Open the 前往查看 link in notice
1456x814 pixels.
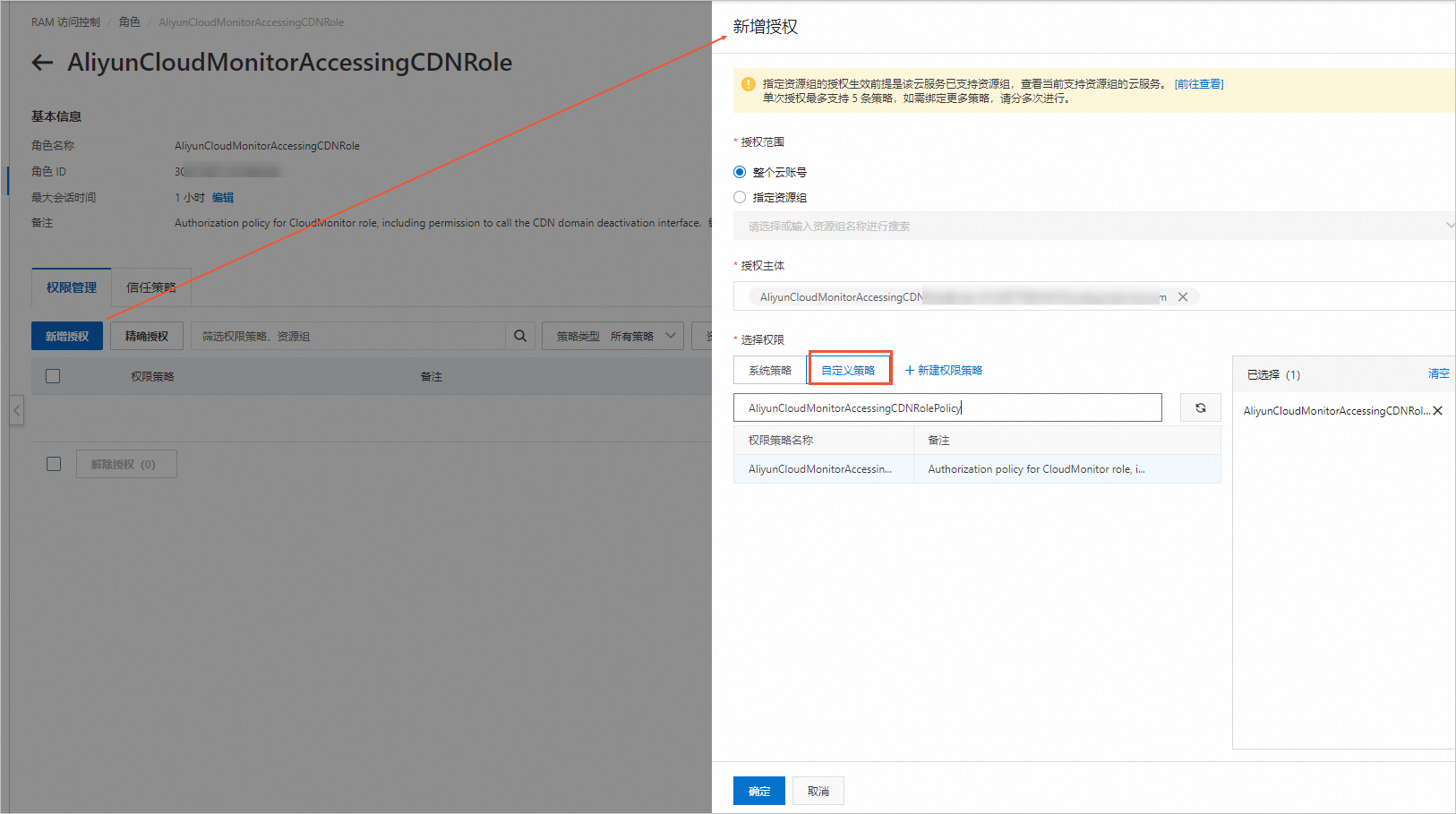click(x=1199, y=84)
